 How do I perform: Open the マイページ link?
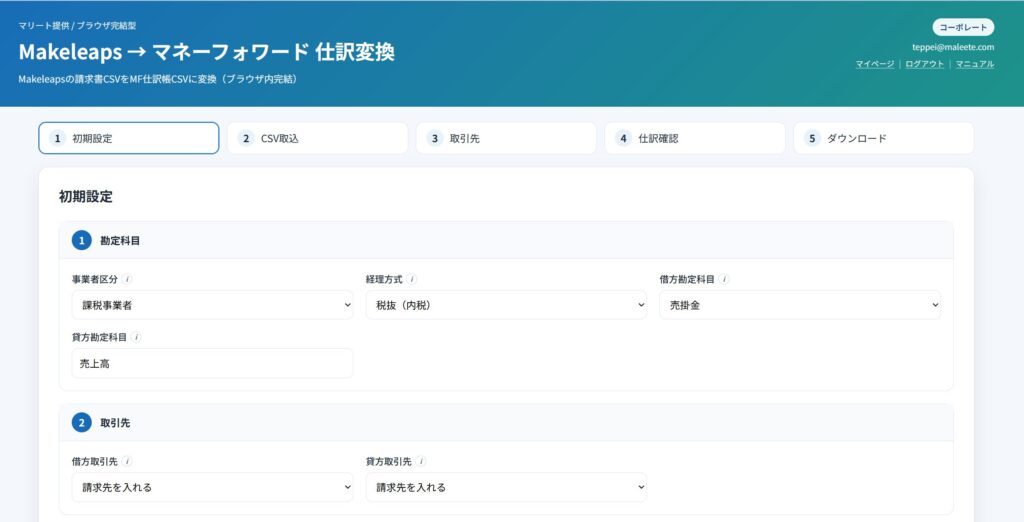pos(875,64)
